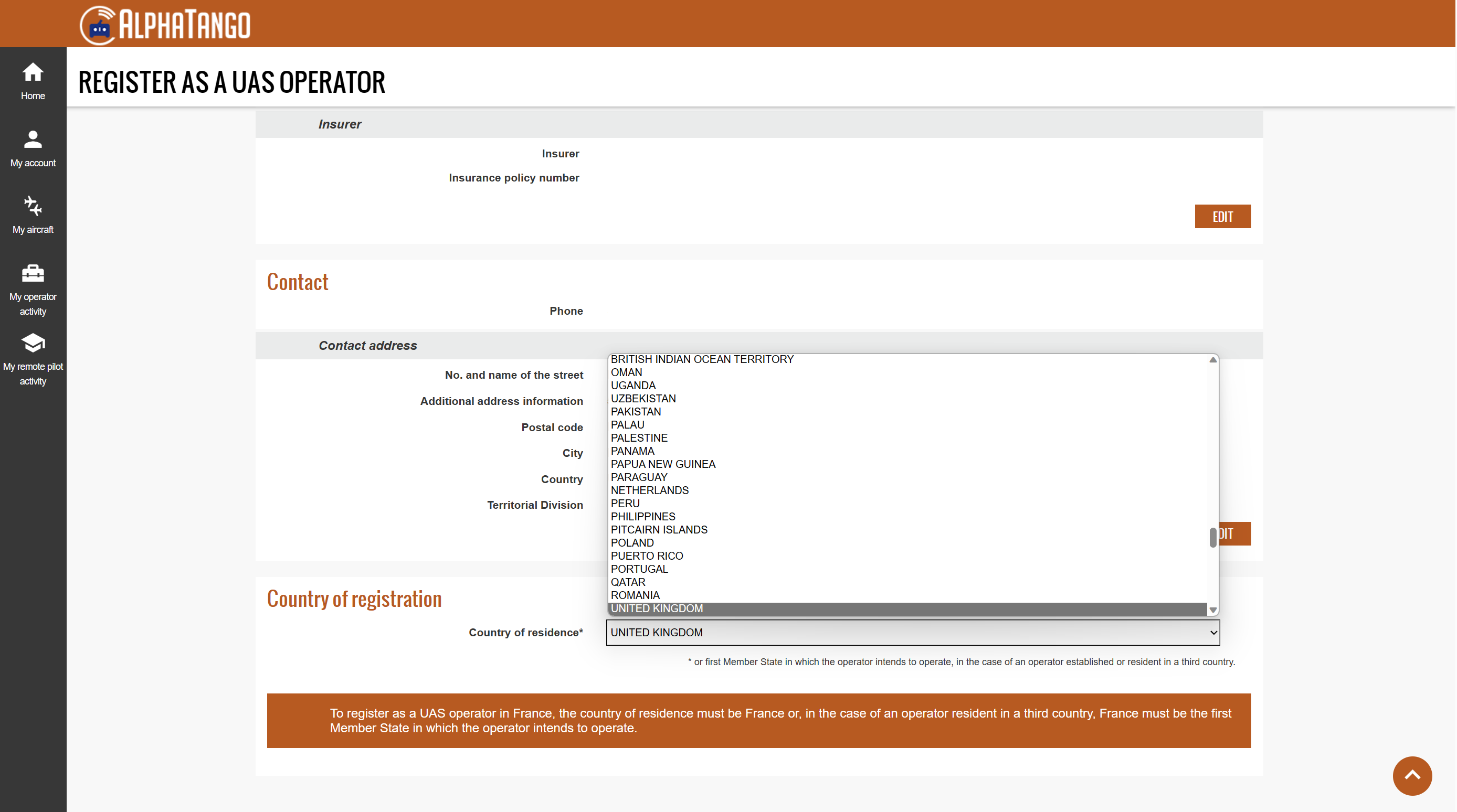
Task: Select BRITISH INDIAN OCEAN TERRITORY option
Action: (908, 360)
